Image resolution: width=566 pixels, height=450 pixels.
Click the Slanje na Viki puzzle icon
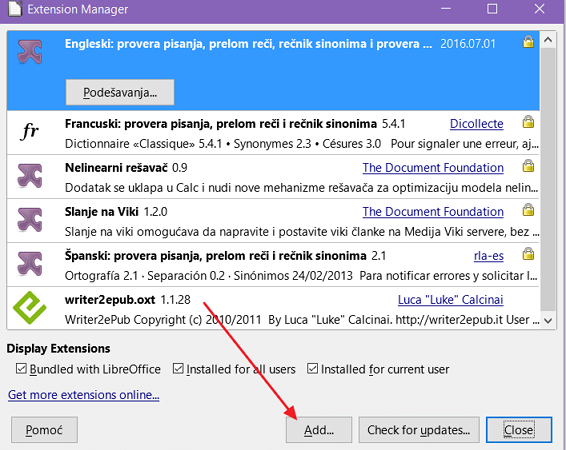[30, 220]
